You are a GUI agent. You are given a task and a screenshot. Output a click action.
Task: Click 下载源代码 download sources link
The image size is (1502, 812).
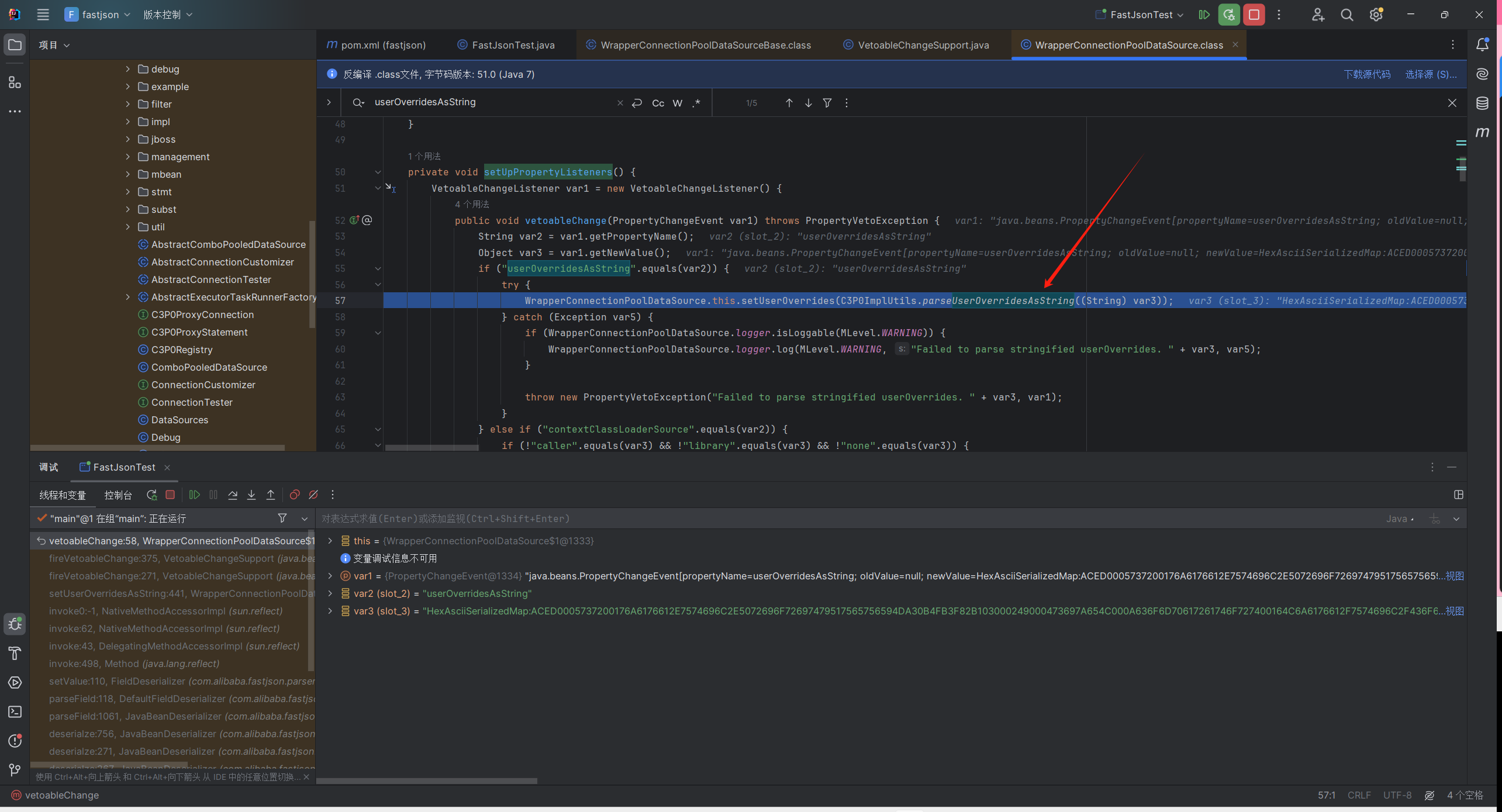[1367, 74]
